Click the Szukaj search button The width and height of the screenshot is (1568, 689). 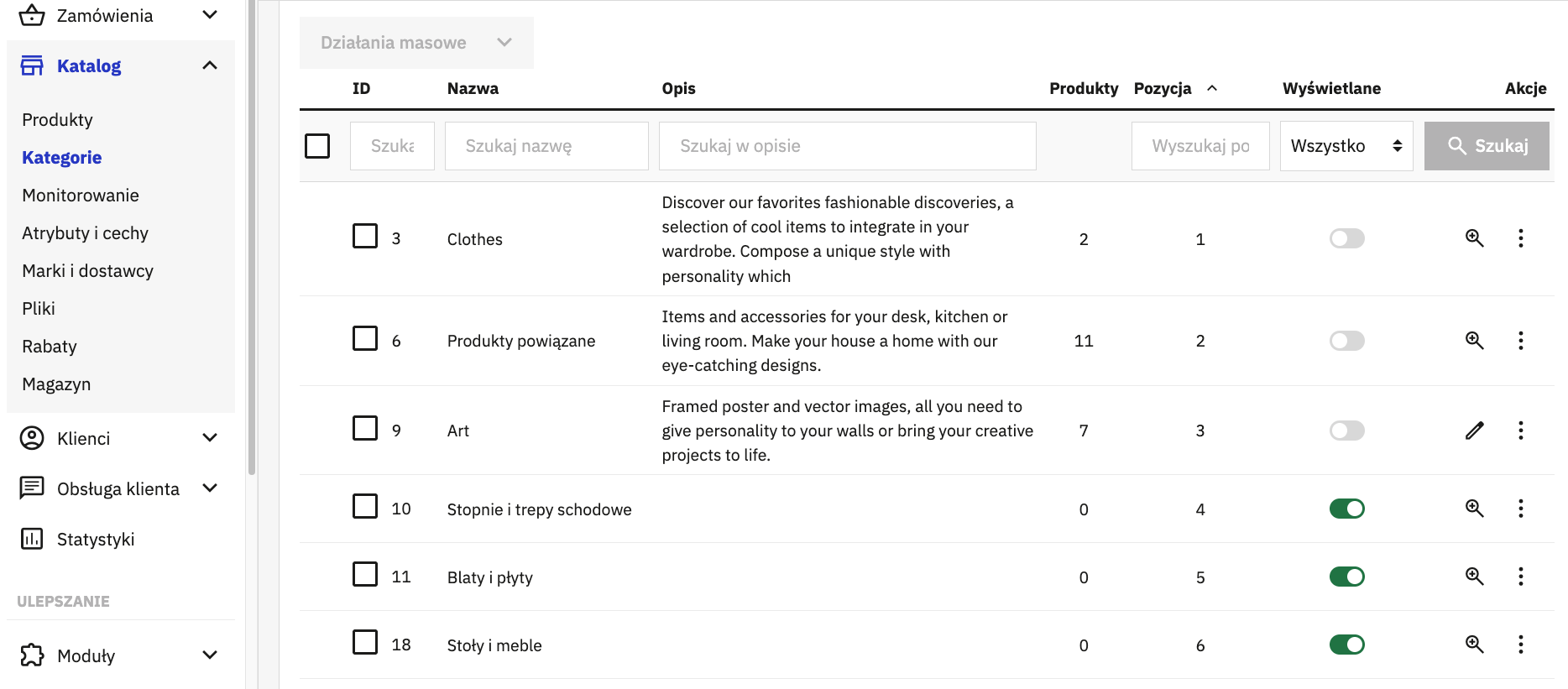click(1487, 146)
